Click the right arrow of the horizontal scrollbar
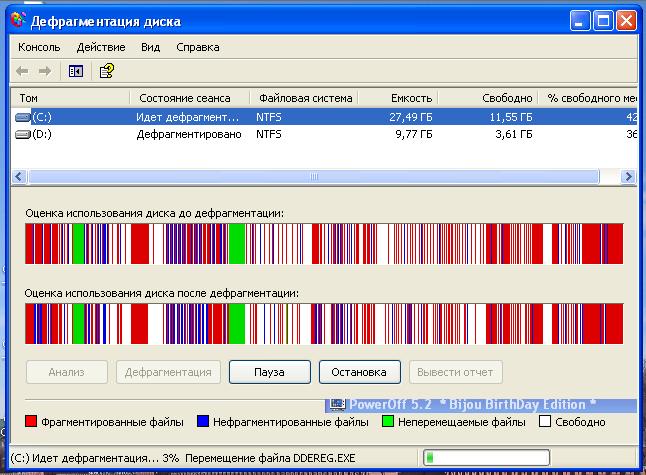 [629, 177]
